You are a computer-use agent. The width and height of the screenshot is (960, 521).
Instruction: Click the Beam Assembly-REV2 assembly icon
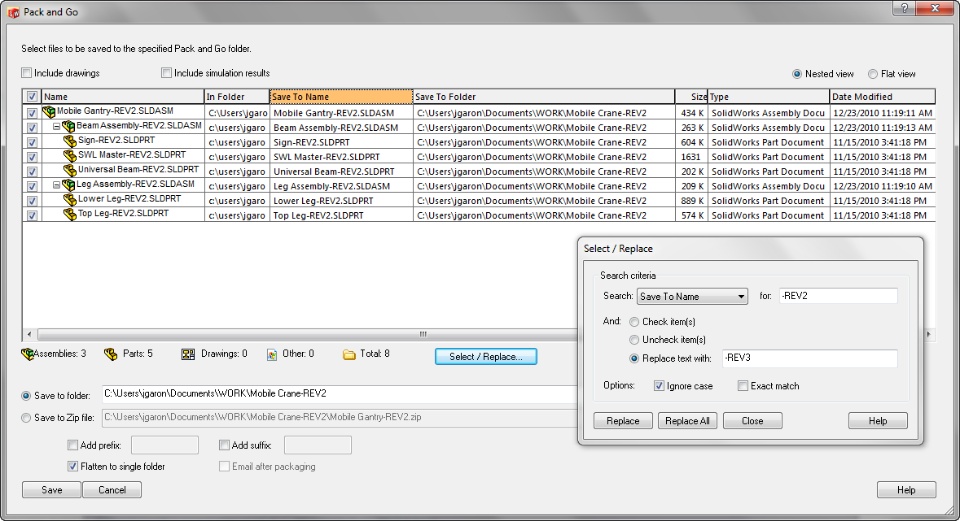68,127
